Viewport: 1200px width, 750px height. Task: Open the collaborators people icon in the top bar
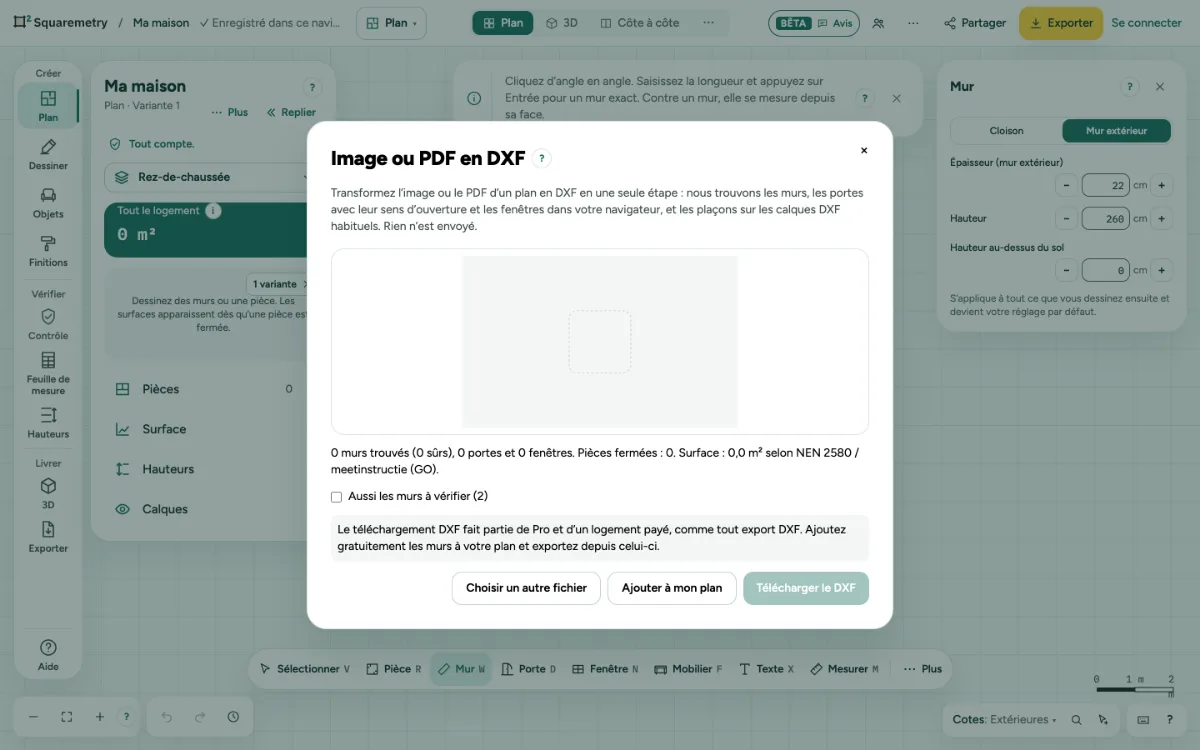click(878, 23)
